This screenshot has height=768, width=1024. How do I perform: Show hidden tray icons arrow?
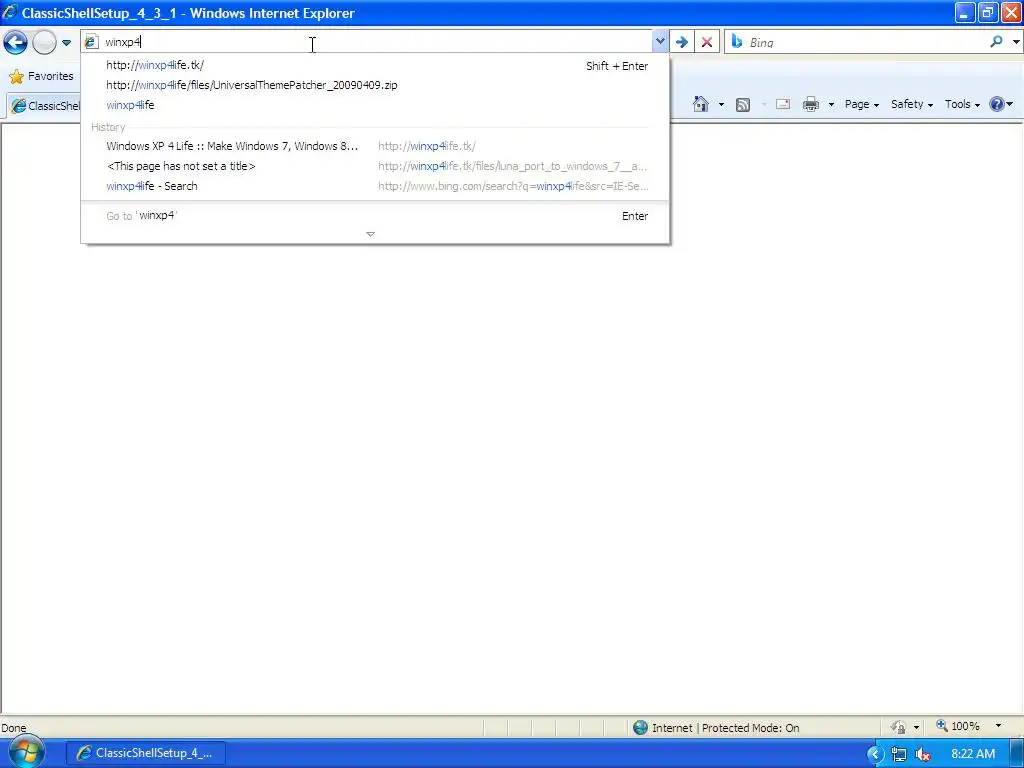pyautogui.click(x=875, y=754)
